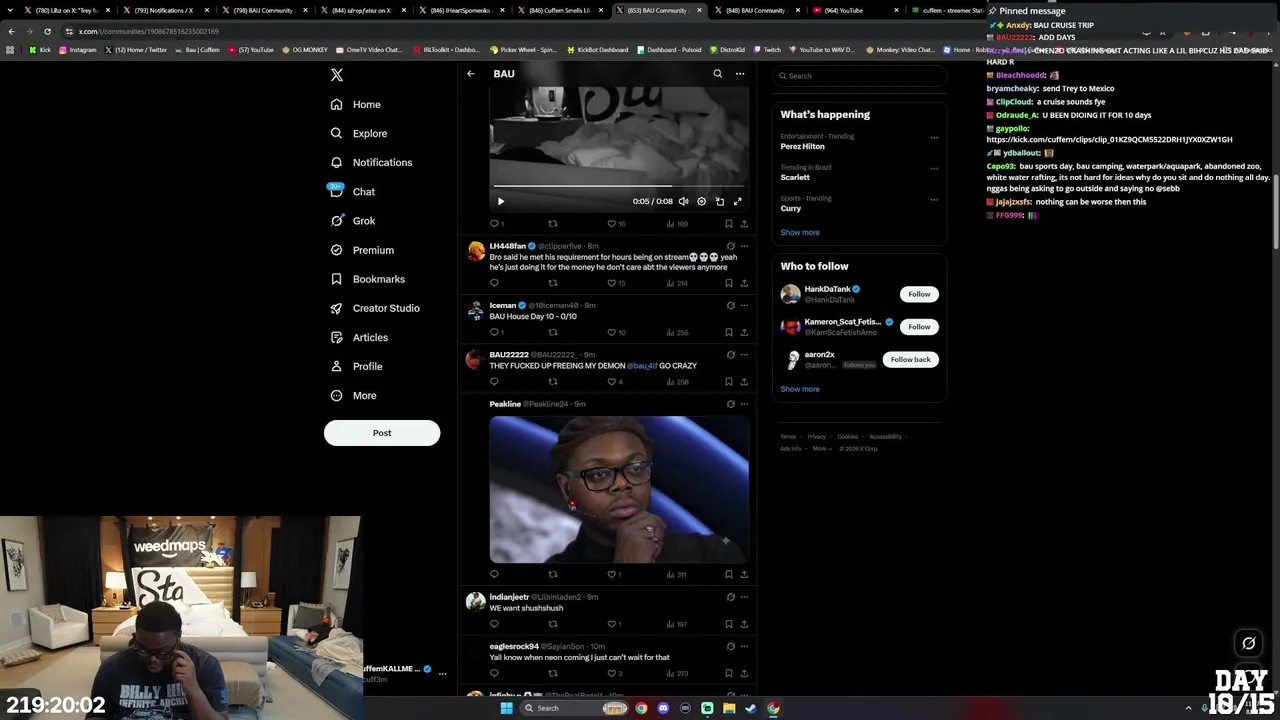Open the Curry trending topic
Viewport: 1280px width, 720px height.
pyautogui.click(x=790, y=208)
